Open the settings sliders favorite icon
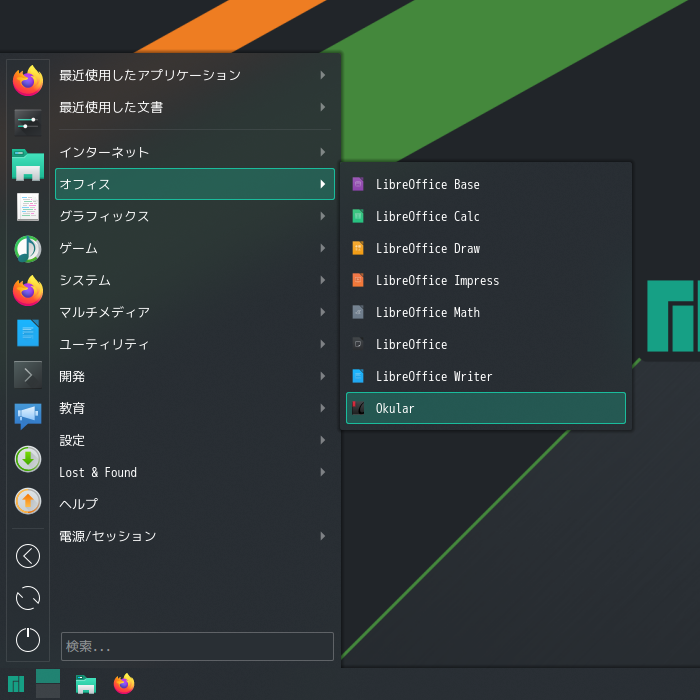This screenshot has height=700, width=700. (28, 123)
